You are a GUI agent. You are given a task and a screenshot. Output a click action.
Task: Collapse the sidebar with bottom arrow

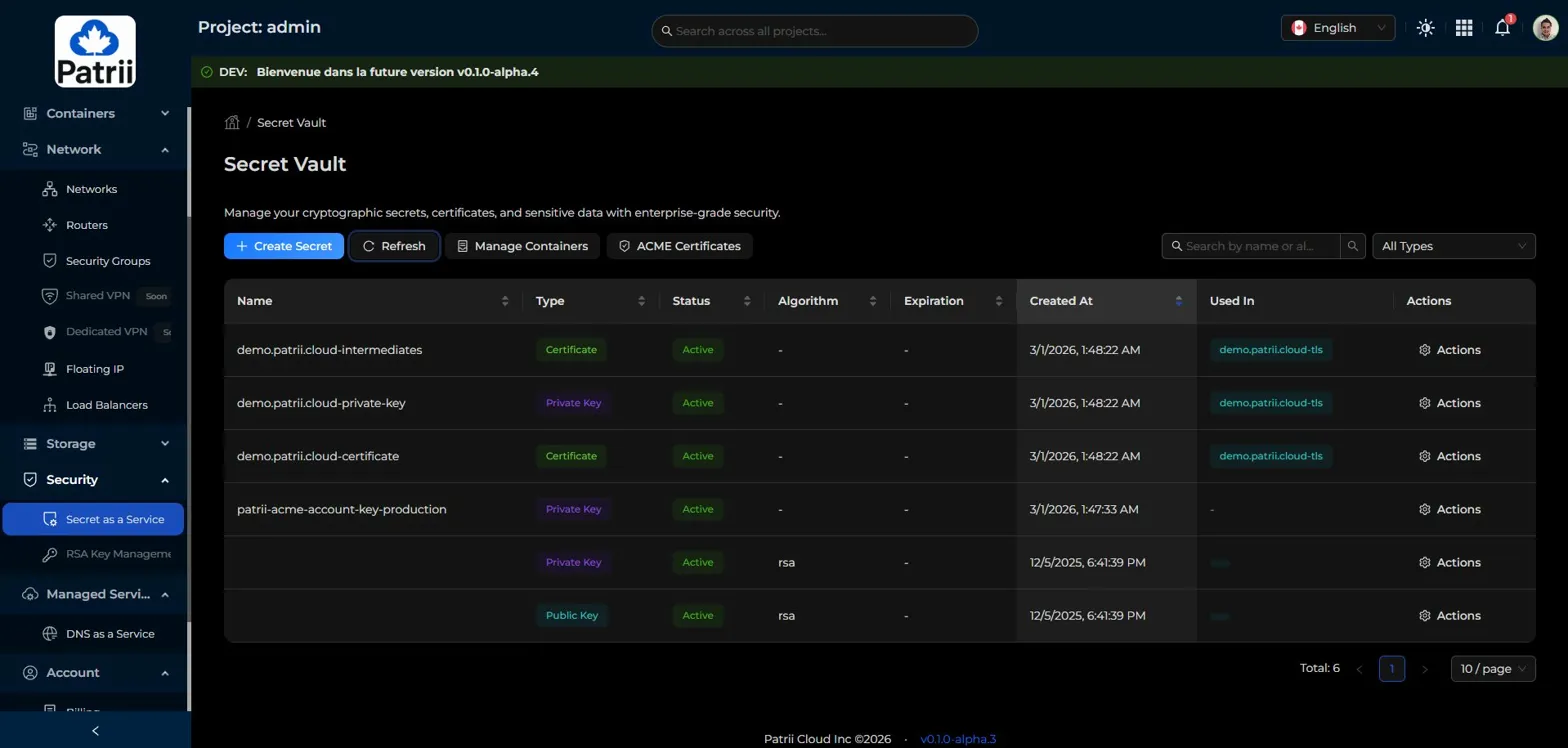point(95,730)
